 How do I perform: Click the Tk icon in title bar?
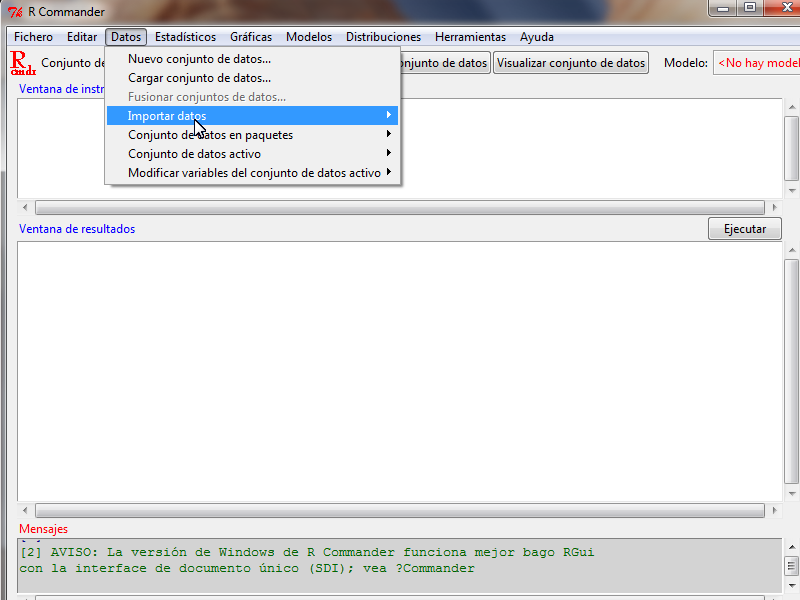coord(15,12)
